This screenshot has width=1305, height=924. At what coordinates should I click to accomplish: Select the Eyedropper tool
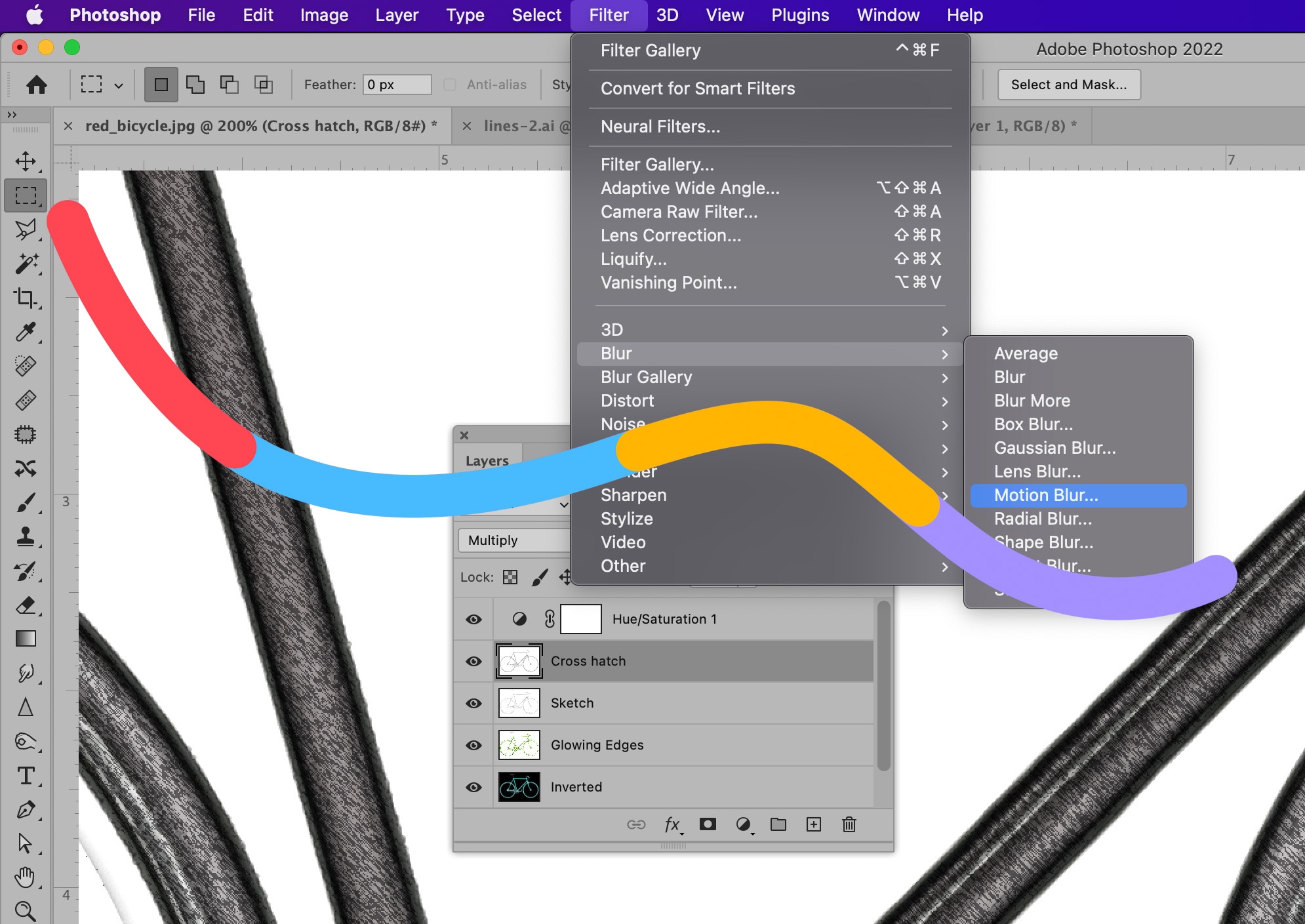[x=26, y=332]
